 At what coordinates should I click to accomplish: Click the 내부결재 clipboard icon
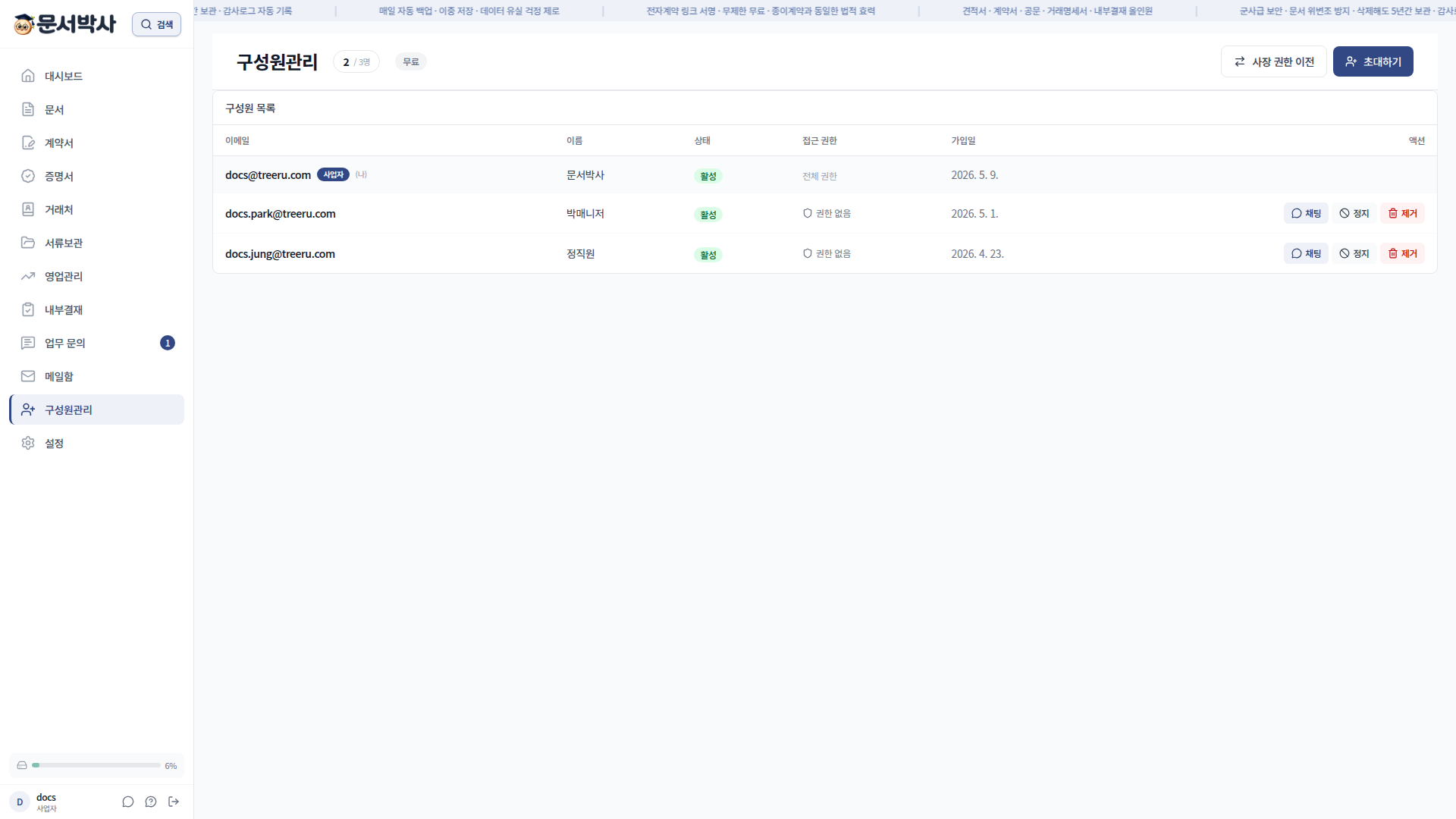(28, 309)
